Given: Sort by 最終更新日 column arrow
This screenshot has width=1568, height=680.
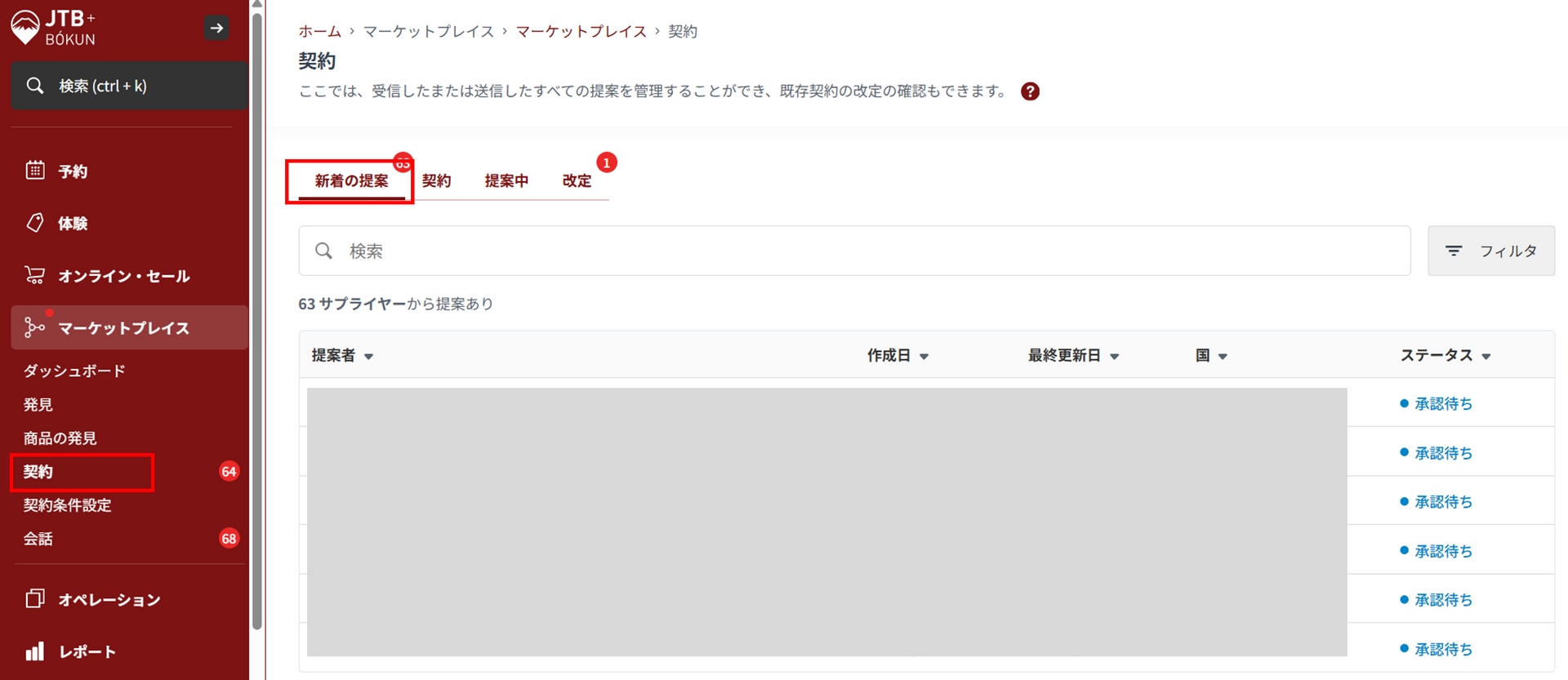Looking at the screenshot, I should (x=1115, y=357).
